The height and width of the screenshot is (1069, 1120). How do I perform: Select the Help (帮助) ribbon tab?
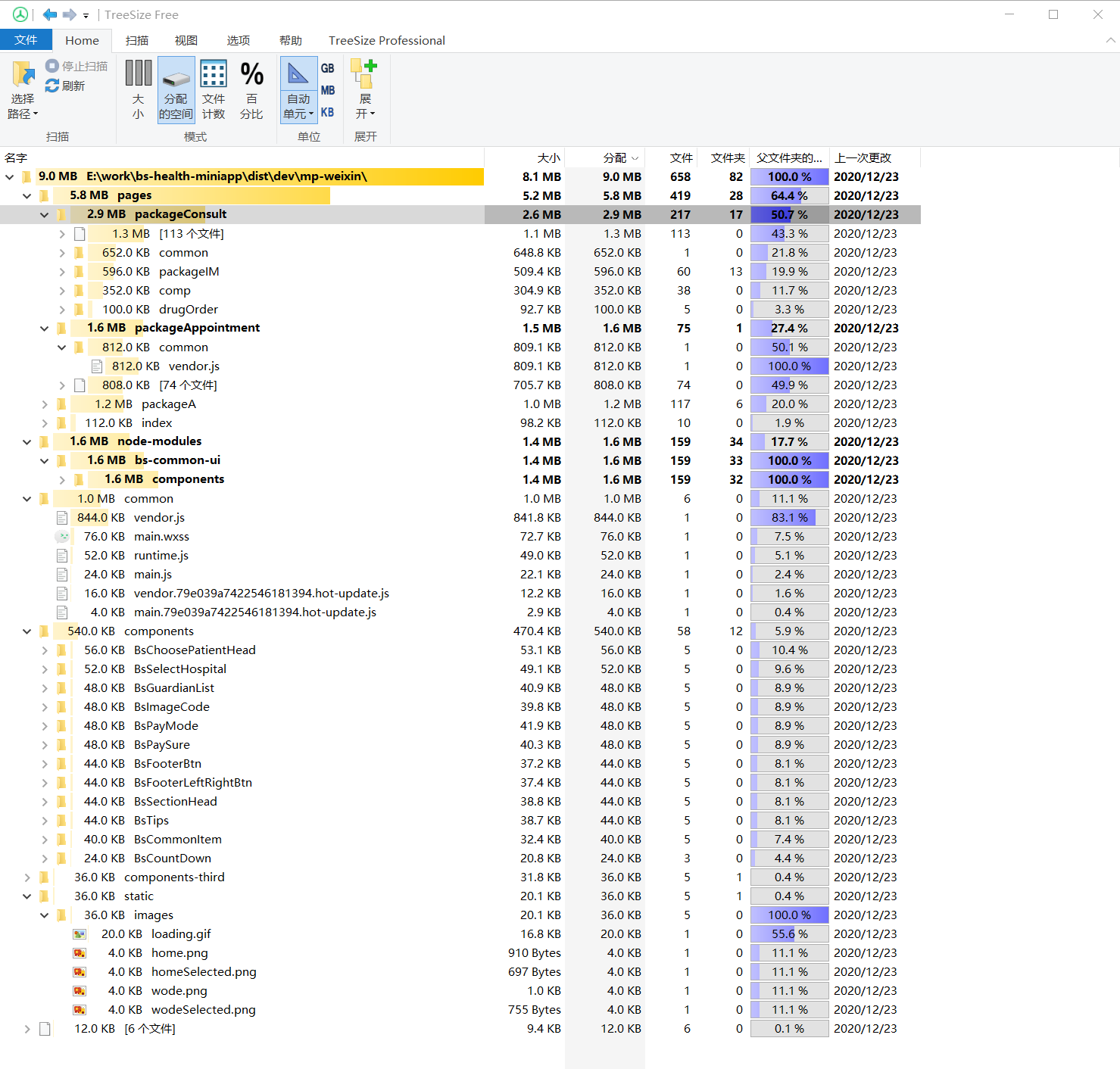coord(291,40)
